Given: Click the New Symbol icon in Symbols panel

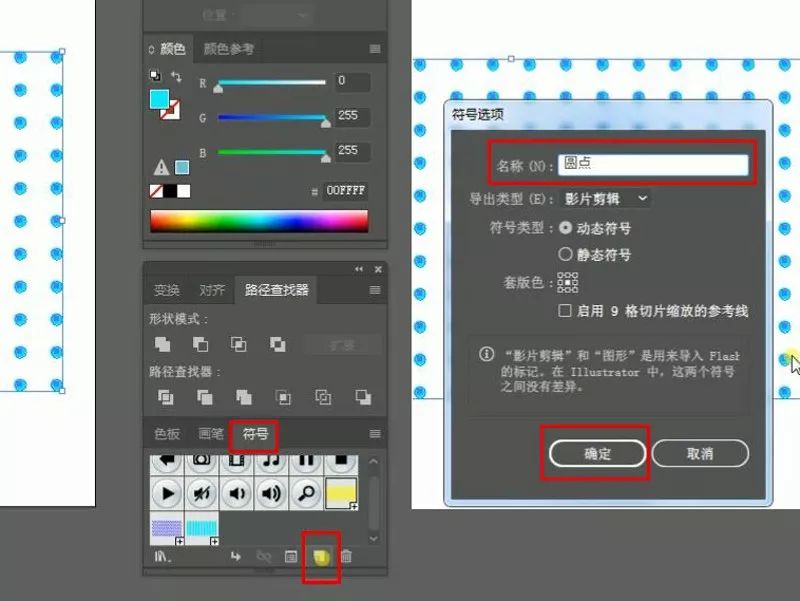Looking at the screenshot, I should [x=321, y=557].
